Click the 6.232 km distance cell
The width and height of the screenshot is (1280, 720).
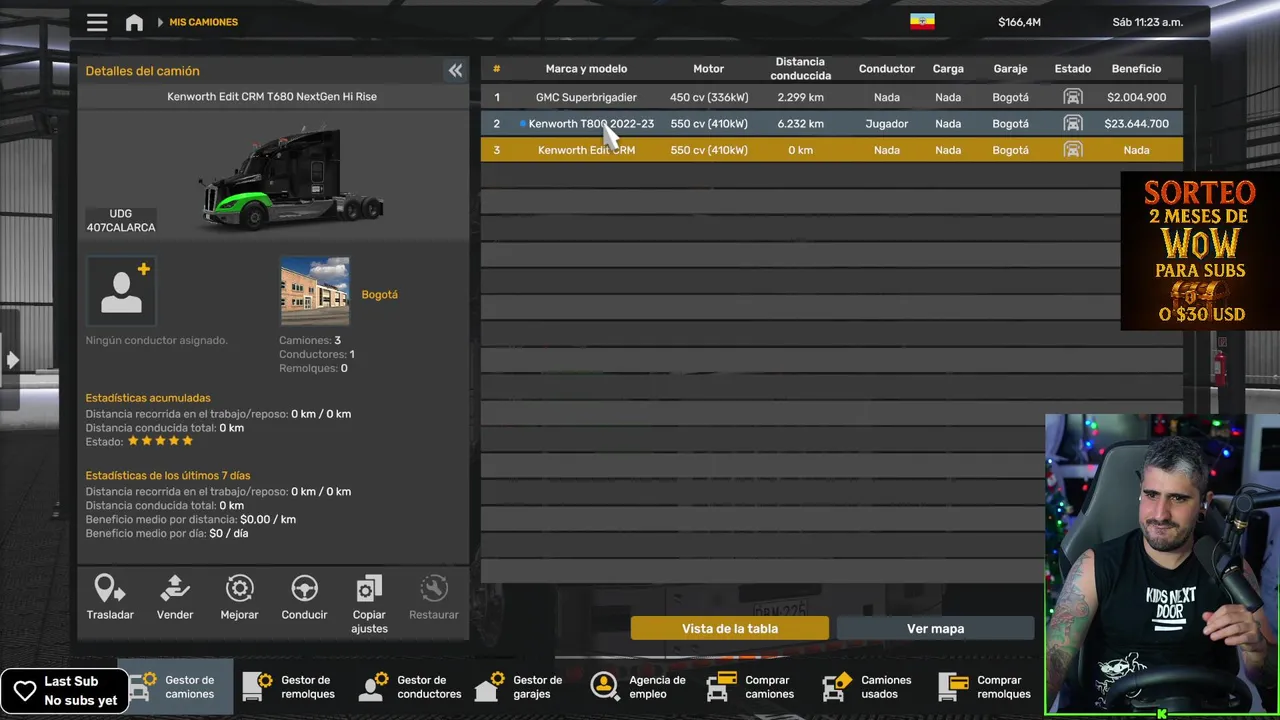coord(800,124)
